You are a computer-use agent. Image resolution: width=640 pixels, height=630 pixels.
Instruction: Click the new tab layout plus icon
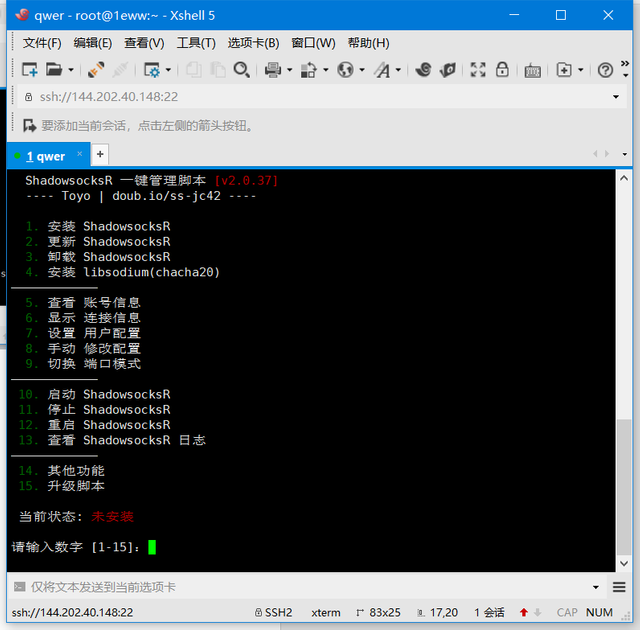(x=564, y=70)
